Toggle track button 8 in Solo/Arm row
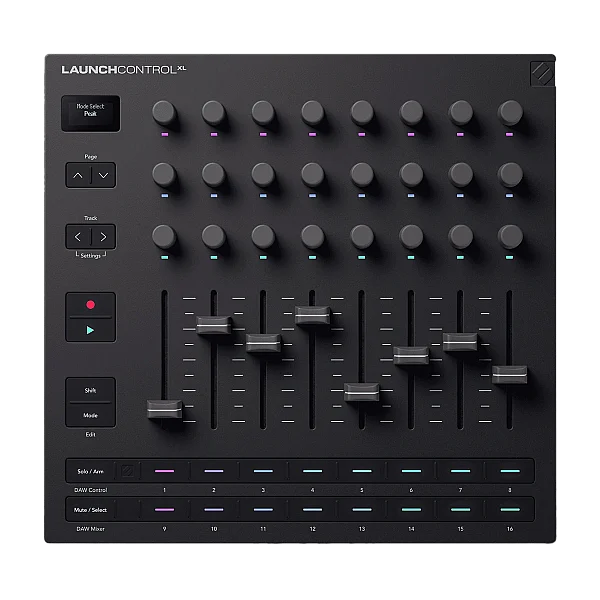Screen dimensions: 600x600 coord(510,471)
